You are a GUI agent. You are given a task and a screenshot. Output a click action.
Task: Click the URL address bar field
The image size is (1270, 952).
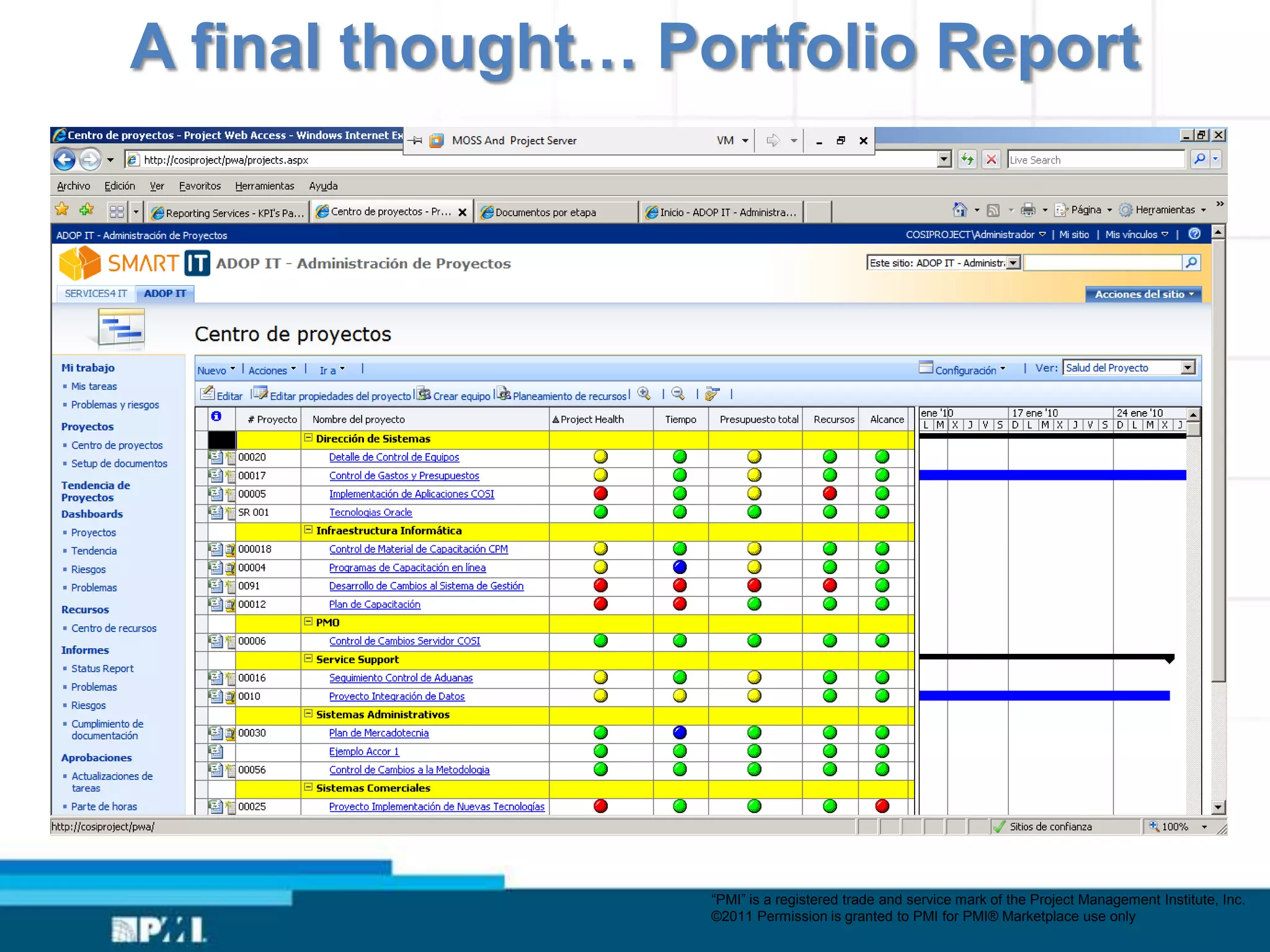tap(538, 160)
